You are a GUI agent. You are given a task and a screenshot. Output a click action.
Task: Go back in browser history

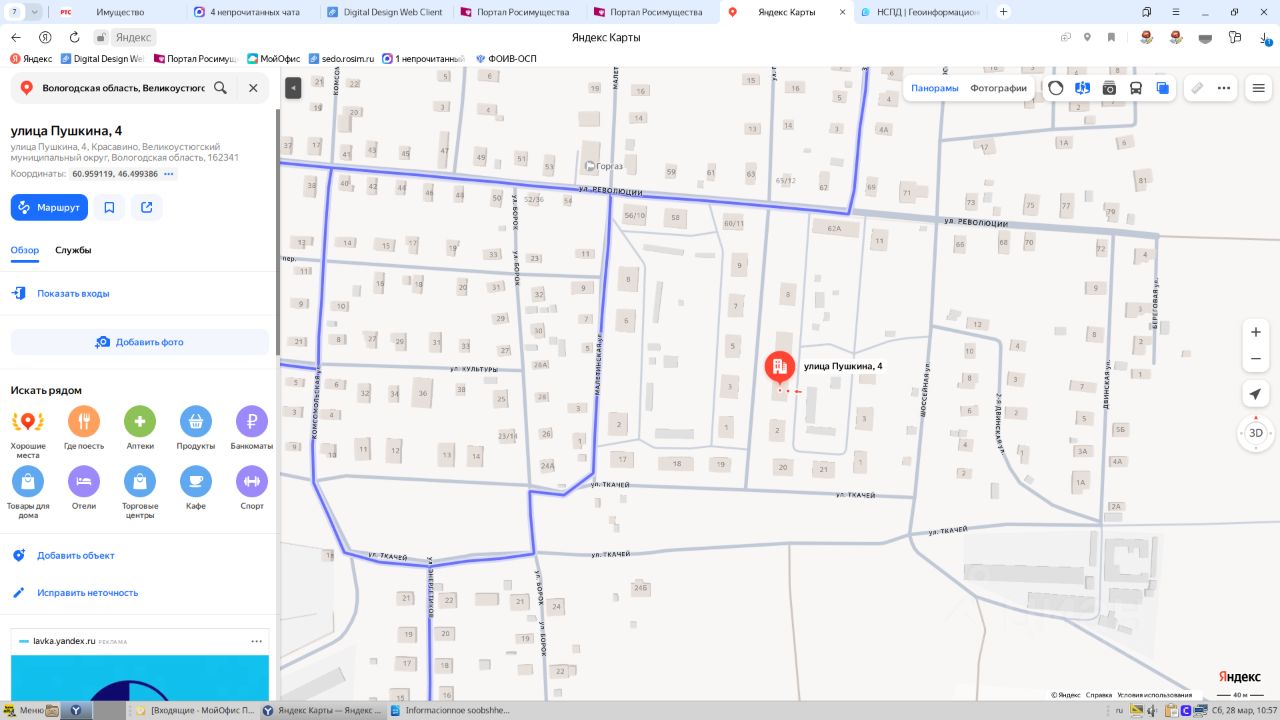[15, 37]
